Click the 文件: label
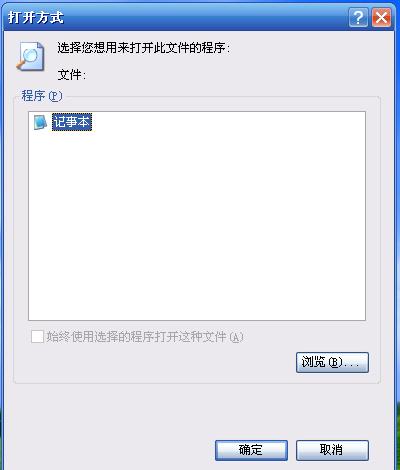 point(72,75)
